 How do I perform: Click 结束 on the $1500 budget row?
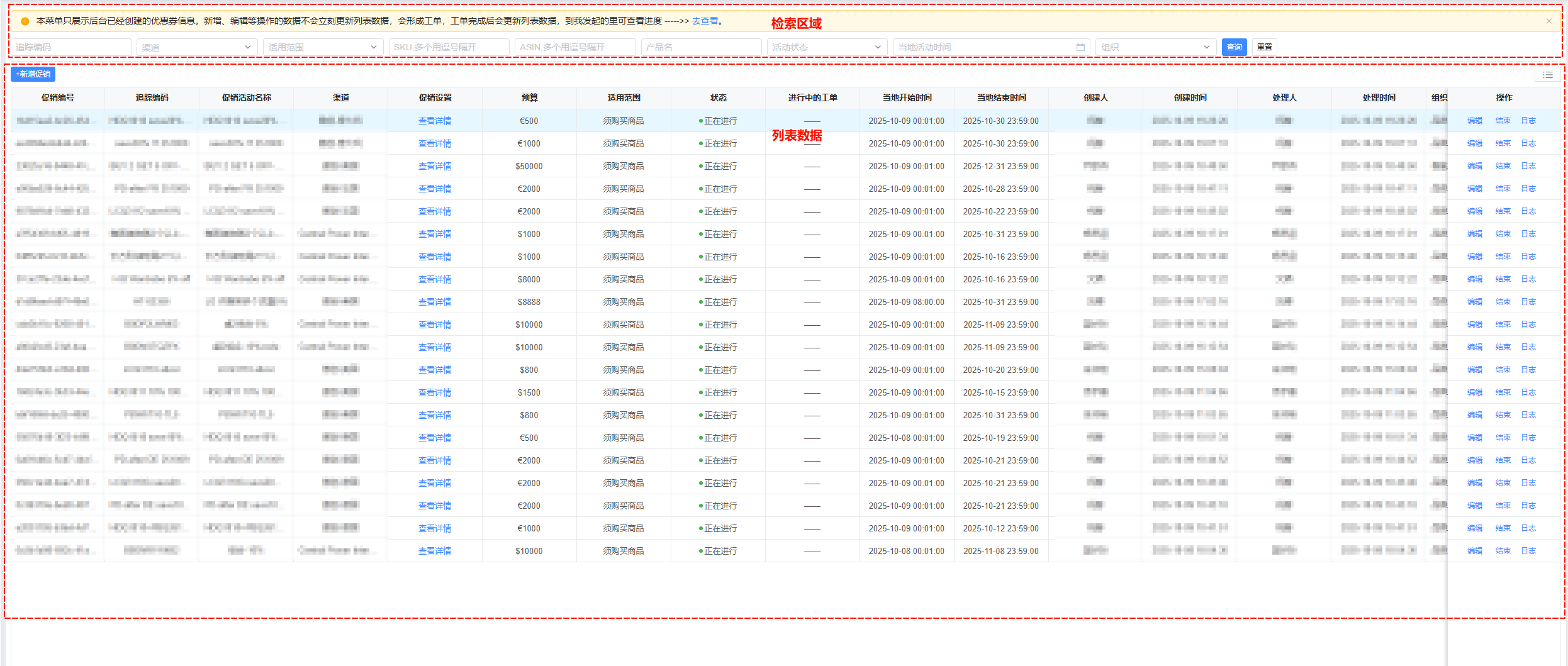pyautogui.click(x=1503, y=392)
